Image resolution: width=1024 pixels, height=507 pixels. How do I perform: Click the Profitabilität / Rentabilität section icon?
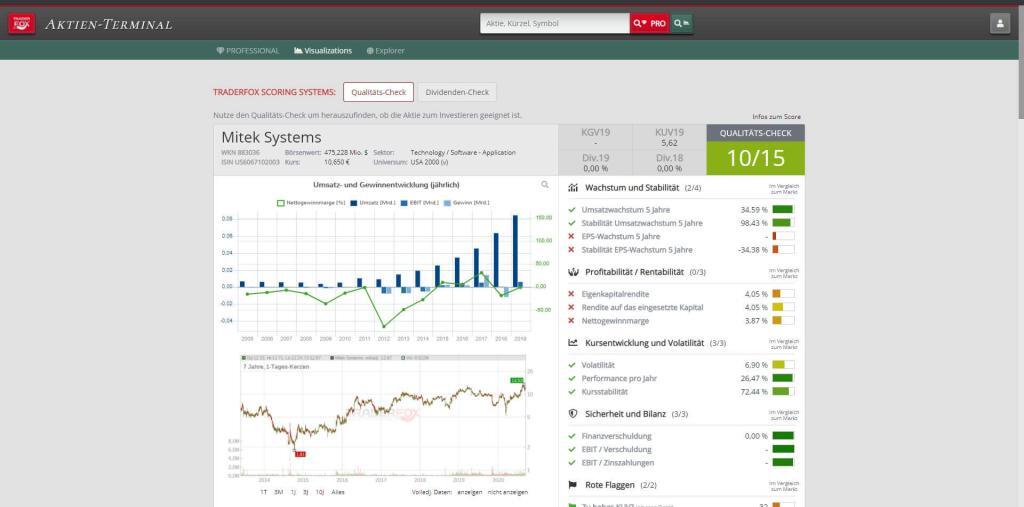point(573,272)
